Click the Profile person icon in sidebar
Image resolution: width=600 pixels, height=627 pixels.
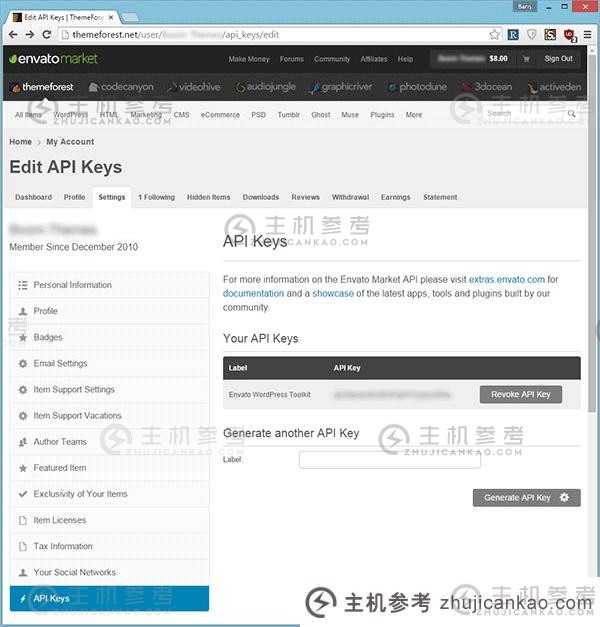(x=23, y=311)
